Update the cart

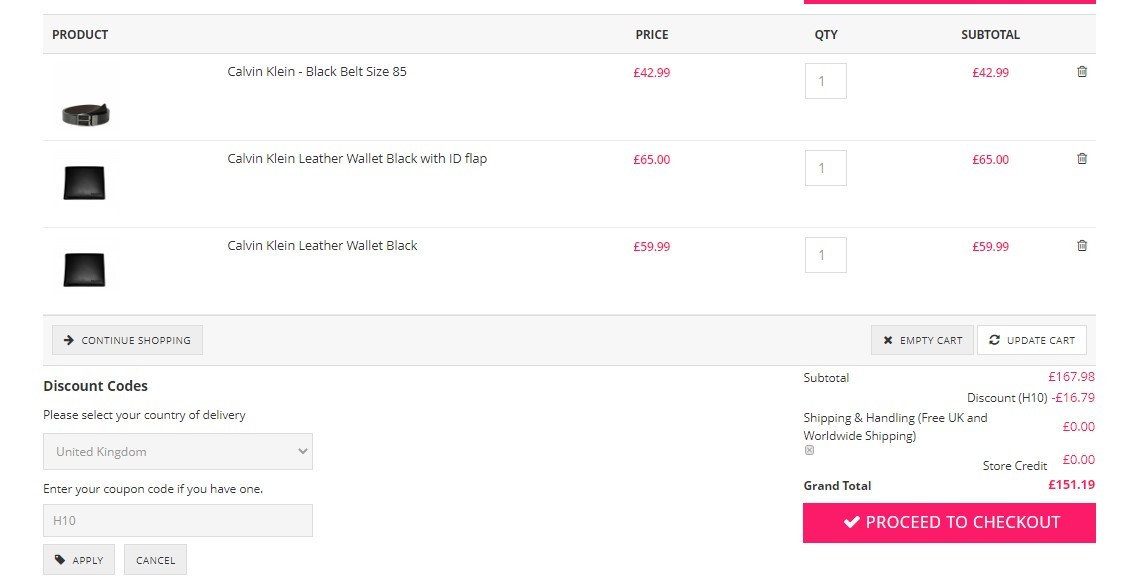(1032, 340)
